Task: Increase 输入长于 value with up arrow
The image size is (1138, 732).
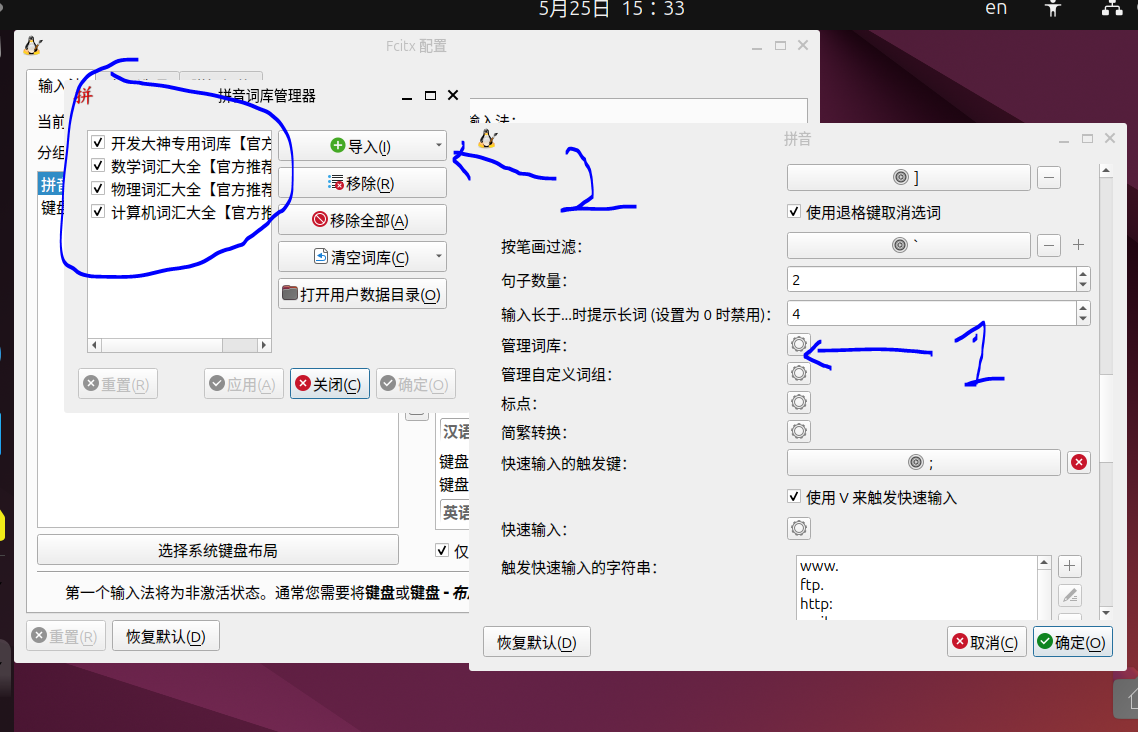Action: (1083, 308)
